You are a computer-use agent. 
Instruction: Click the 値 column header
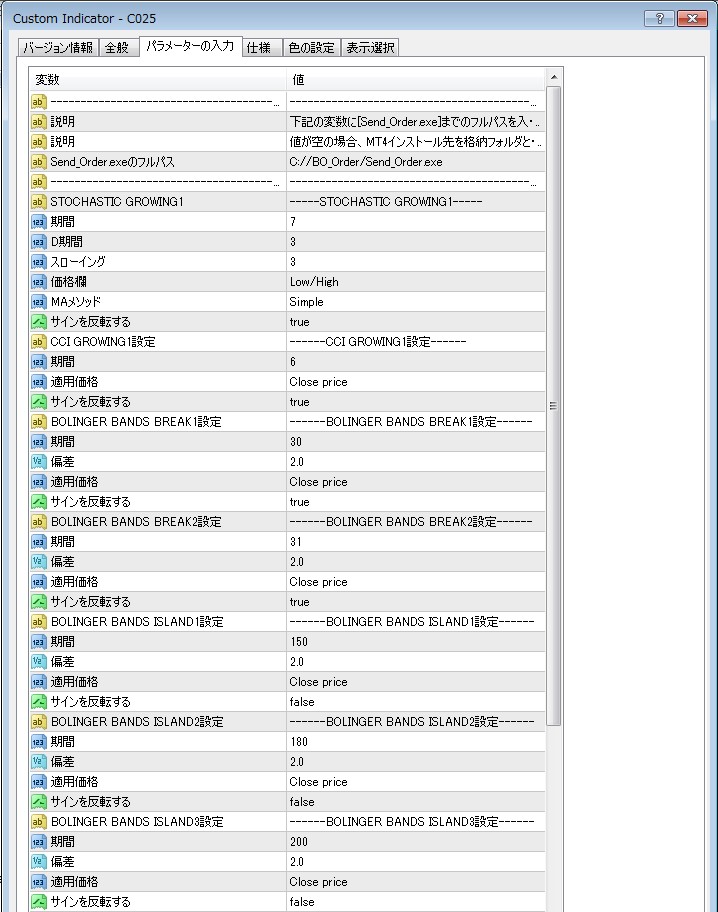pyautogui.click(x=416, y=80)
